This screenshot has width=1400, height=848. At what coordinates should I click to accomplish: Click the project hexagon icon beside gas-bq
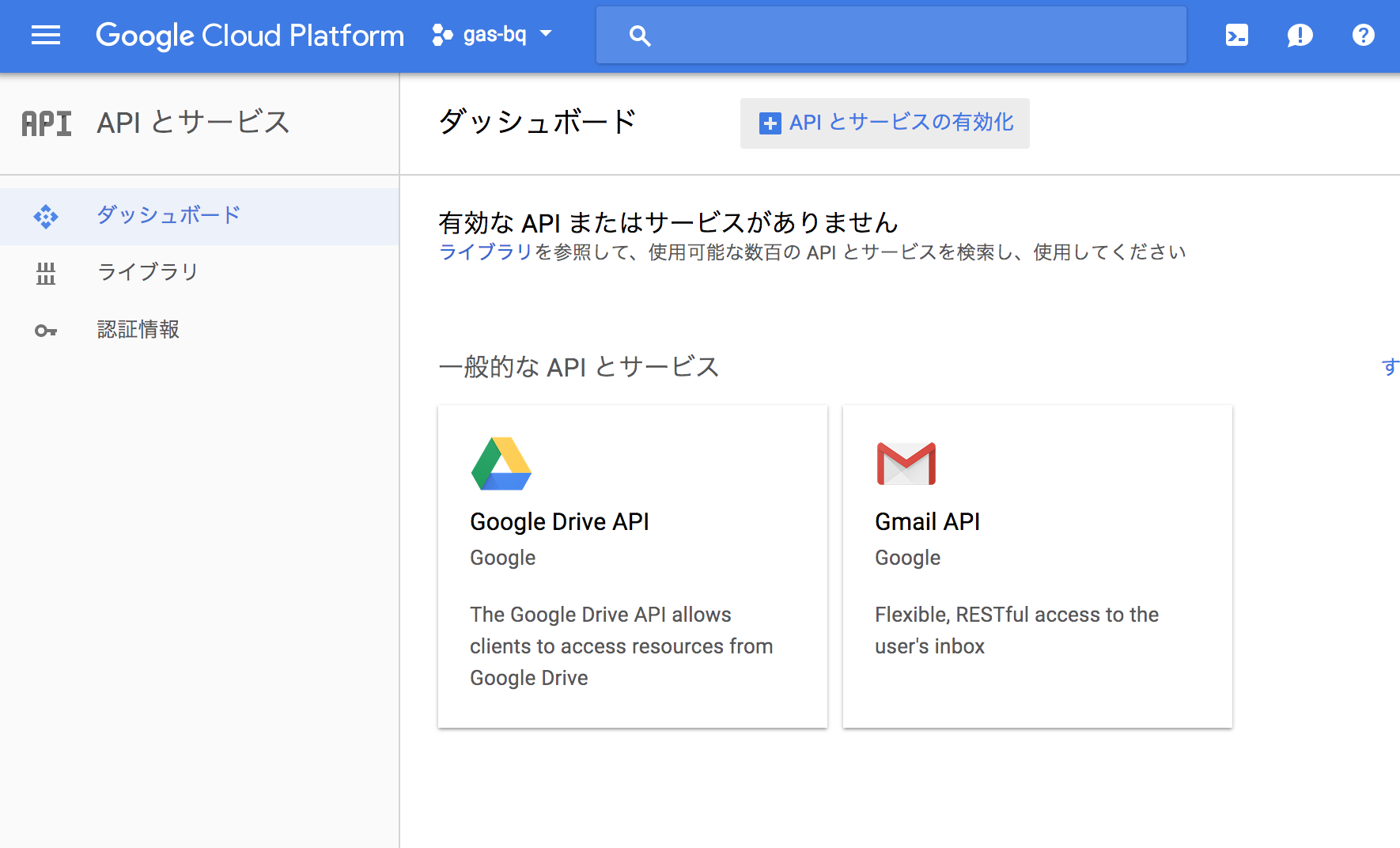(442, 35)
